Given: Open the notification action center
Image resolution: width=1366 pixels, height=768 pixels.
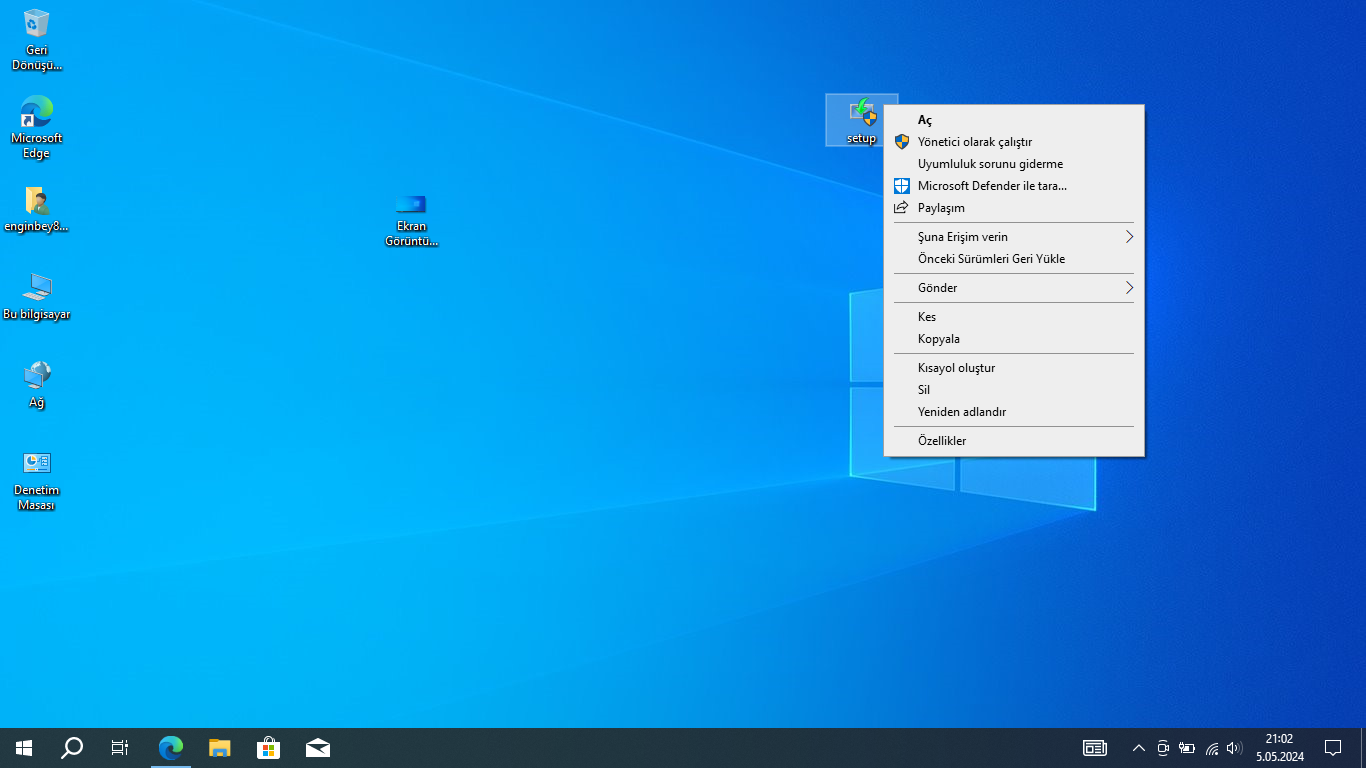Looking at the screenshot, I should click(1333, 748).
